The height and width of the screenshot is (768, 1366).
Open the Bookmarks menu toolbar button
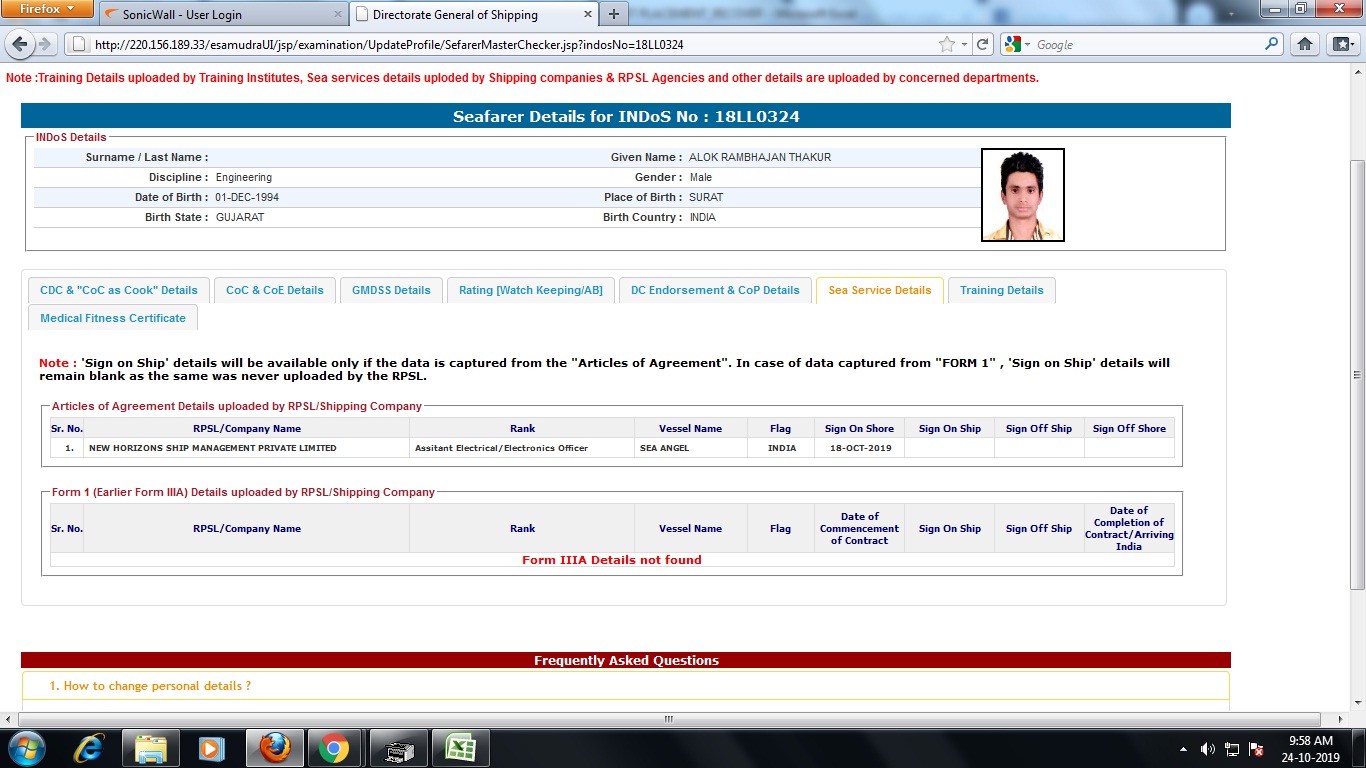tap(1341, 44)
